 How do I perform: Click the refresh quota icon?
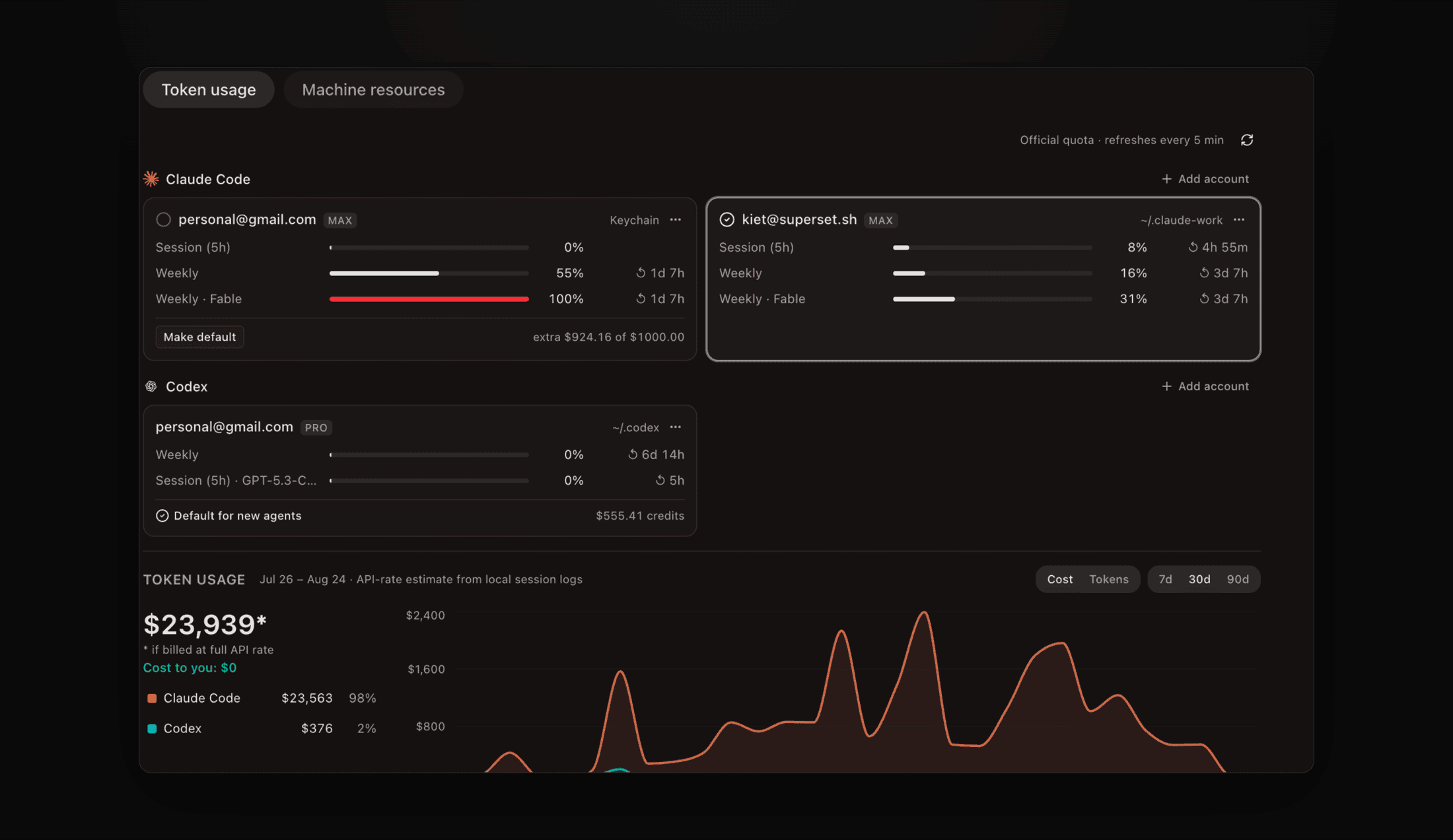click(x=1247, y=140)
